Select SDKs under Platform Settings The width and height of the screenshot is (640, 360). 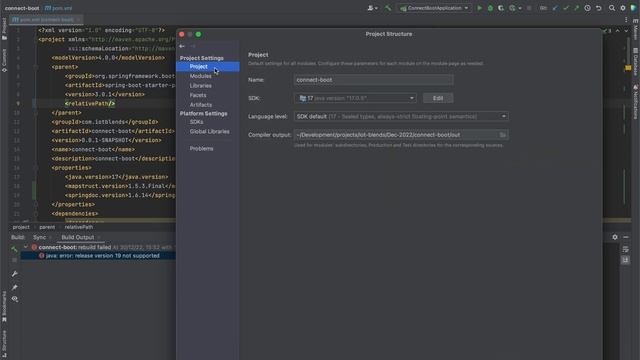196,122
